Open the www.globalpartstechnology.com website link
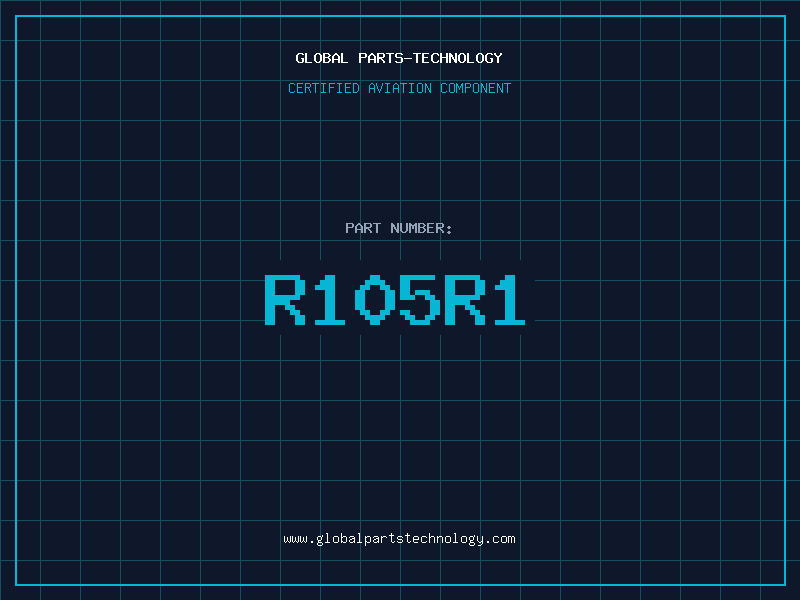Image resolution: width=800 pixels, height=600 pixels. (399, 539)
